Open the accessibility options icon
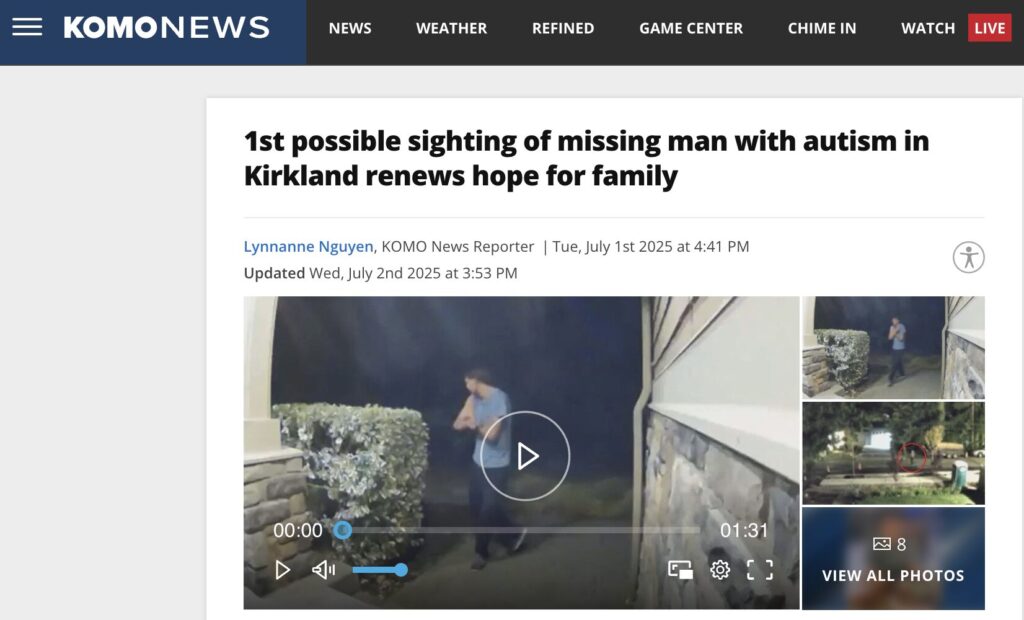This screenshot has width=1024, height=620. click(968, 257)
